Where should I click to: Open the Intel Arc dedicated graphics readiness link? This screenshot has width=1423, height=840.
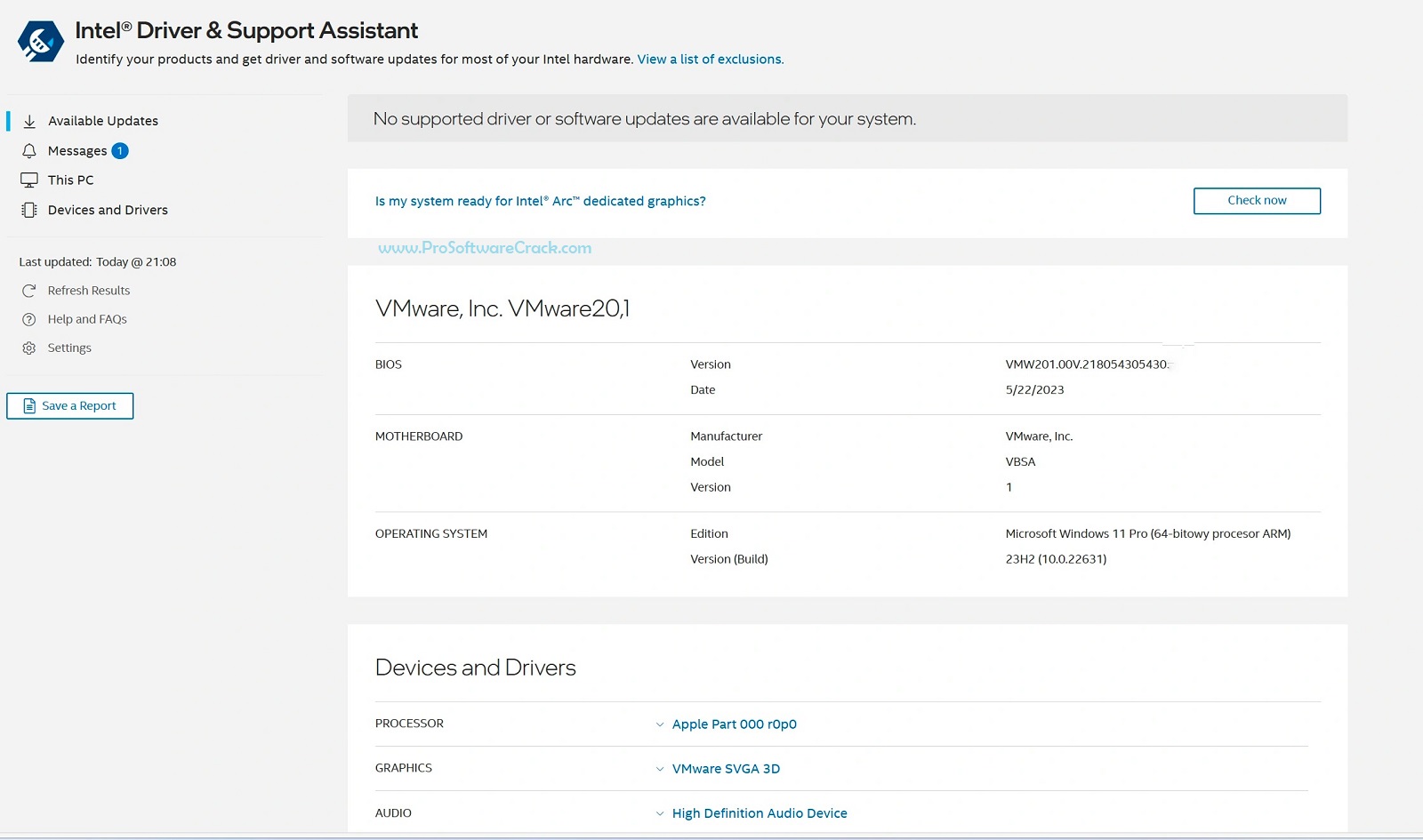point(541,202)
